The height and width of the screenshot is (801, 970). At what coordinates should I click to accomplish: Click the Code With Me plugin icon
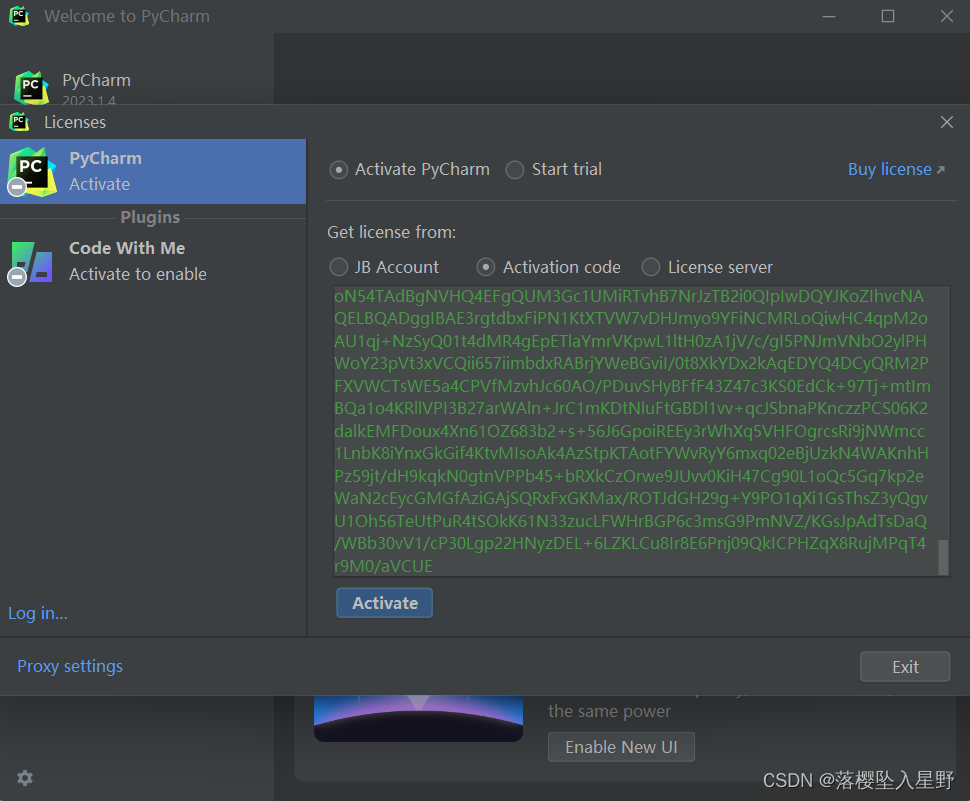click(x=31, y=262)
